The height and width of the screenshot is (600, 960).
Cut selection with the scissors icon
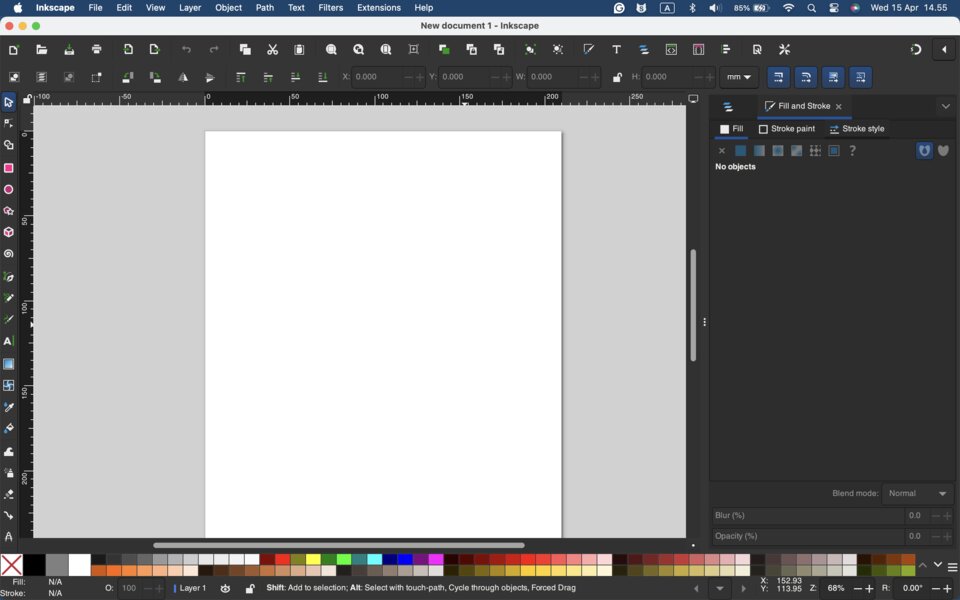coord(272,50)
